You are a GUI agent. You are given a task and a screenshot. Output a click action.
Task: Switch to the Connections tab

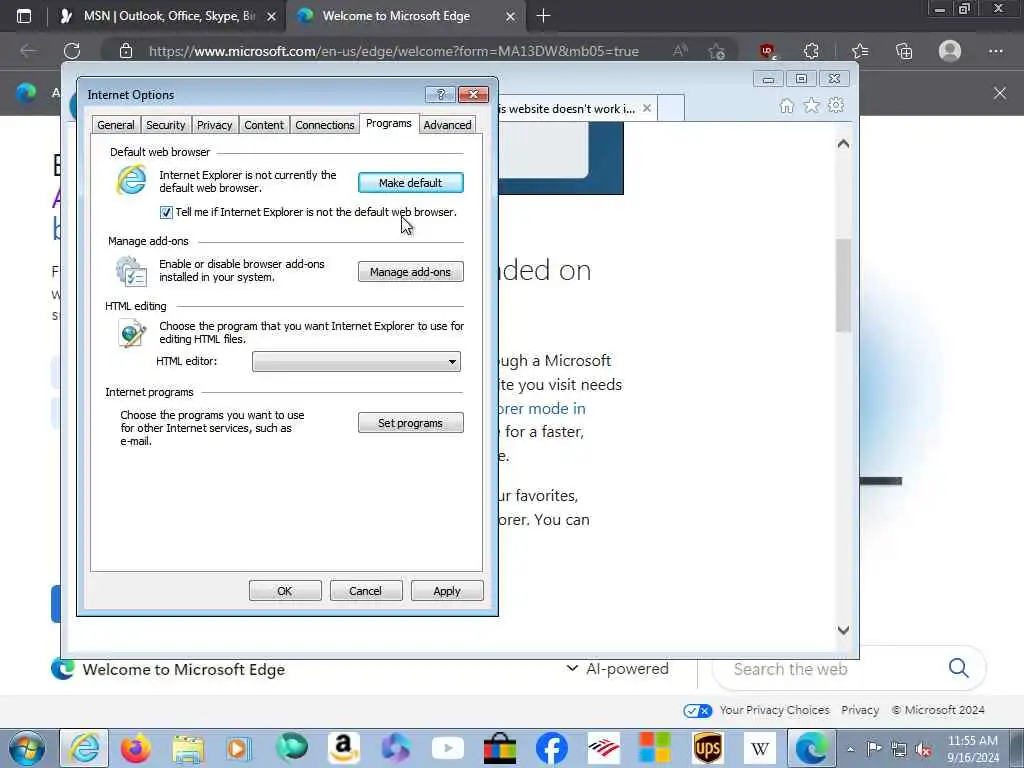(325, 125)
